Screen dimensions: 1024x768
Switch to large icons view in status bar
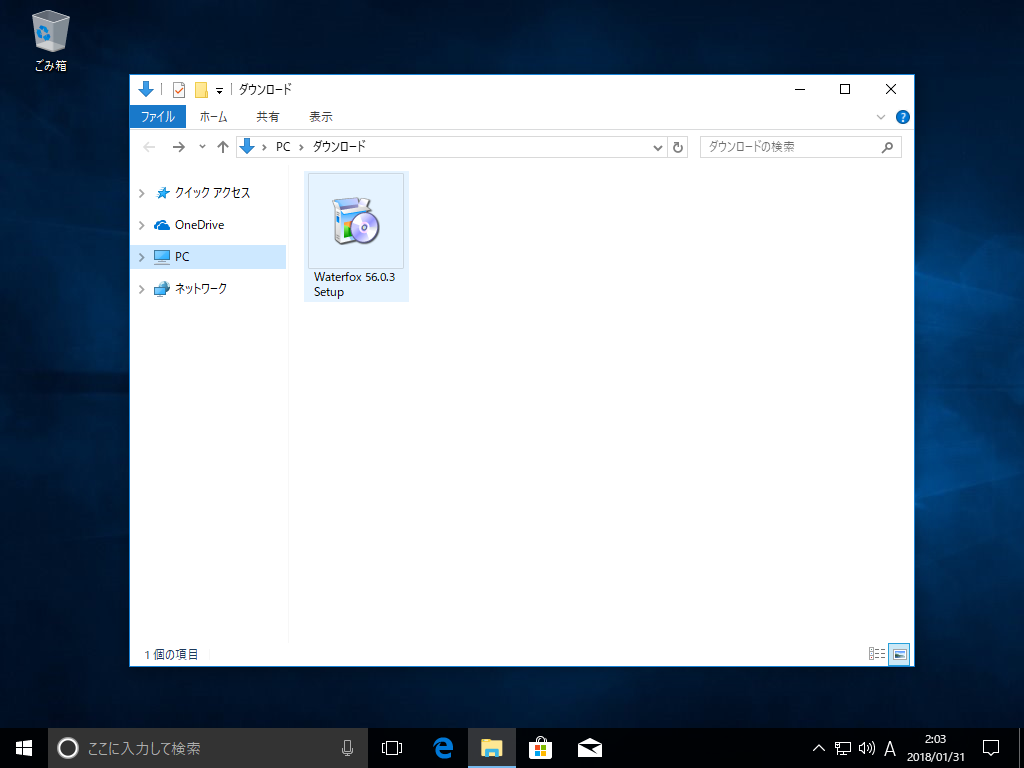tap(899, 654)
